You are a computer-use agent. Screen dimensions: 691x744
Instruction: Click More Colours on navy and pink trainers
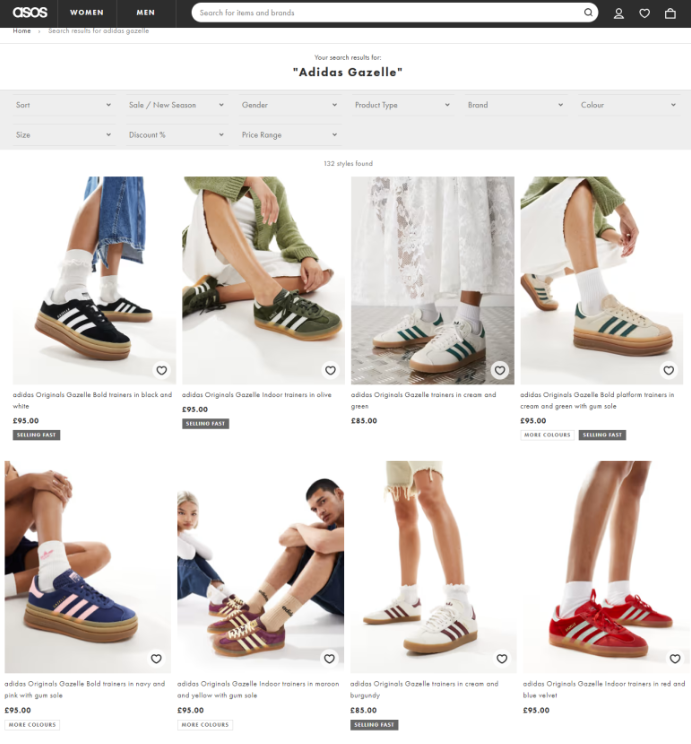pyautogui.click(x=32, y=725)
